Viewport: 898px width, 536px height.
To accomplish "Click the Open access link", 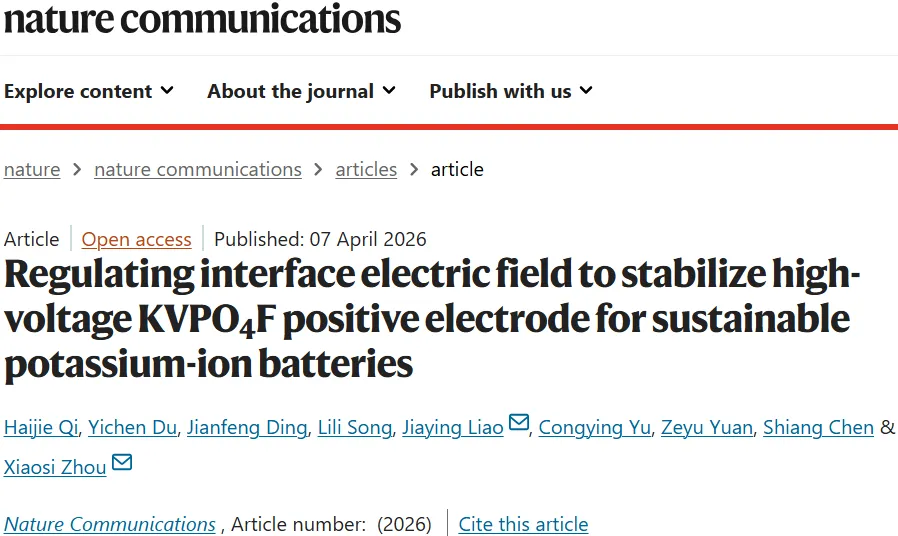I will point(136,240).
